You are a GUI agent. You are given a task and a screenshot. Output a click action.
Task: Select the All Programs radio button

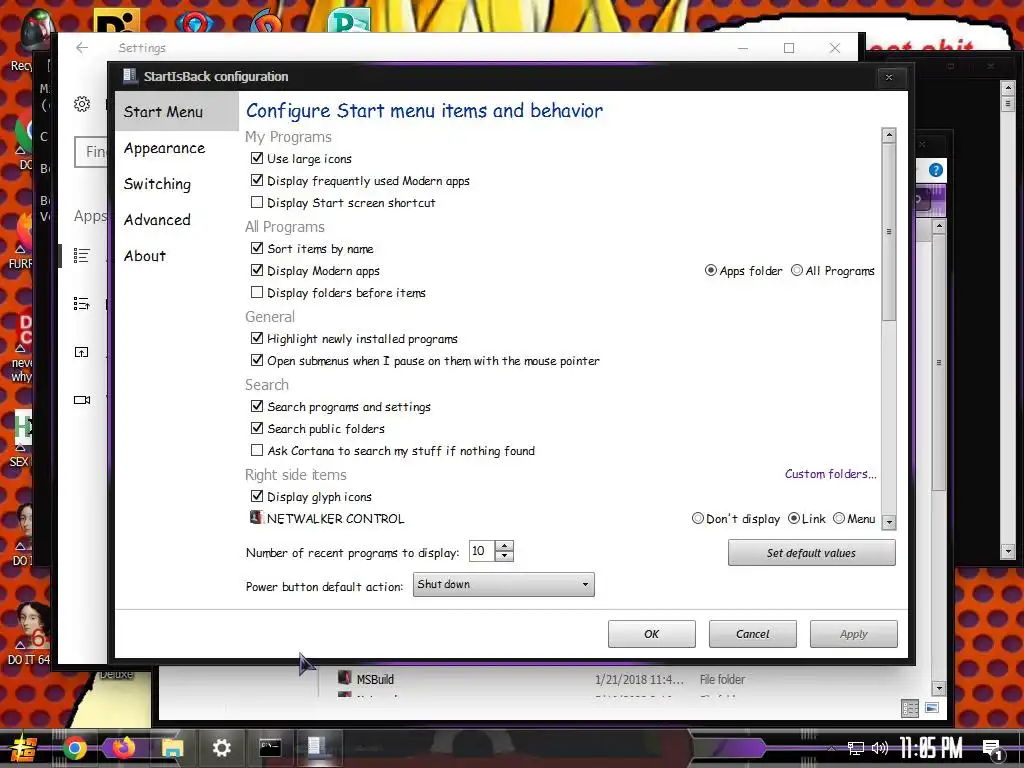[797, 270]
